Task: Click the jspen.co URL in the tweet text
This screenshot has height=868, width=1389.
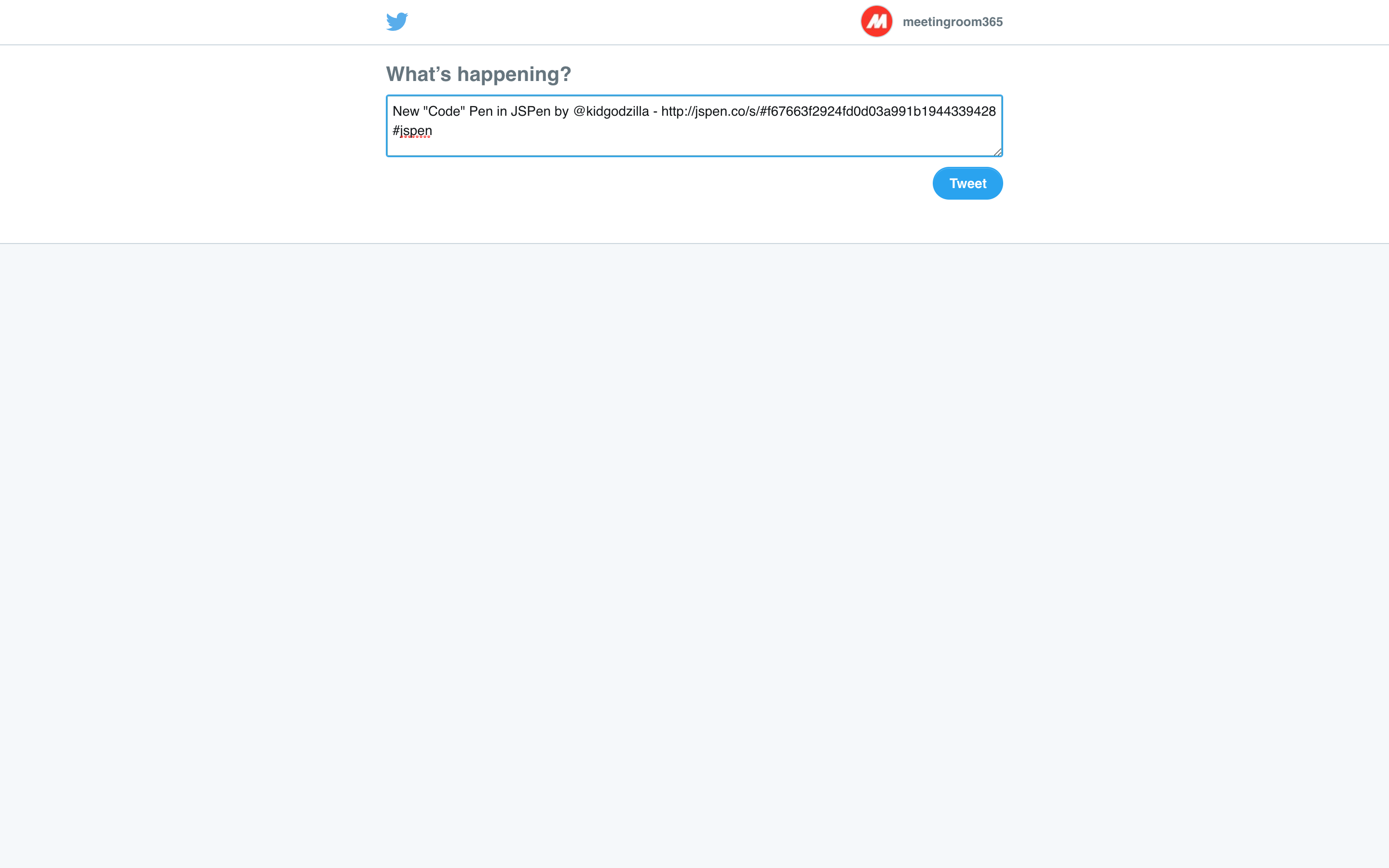Action: click(x=828, y=111)
